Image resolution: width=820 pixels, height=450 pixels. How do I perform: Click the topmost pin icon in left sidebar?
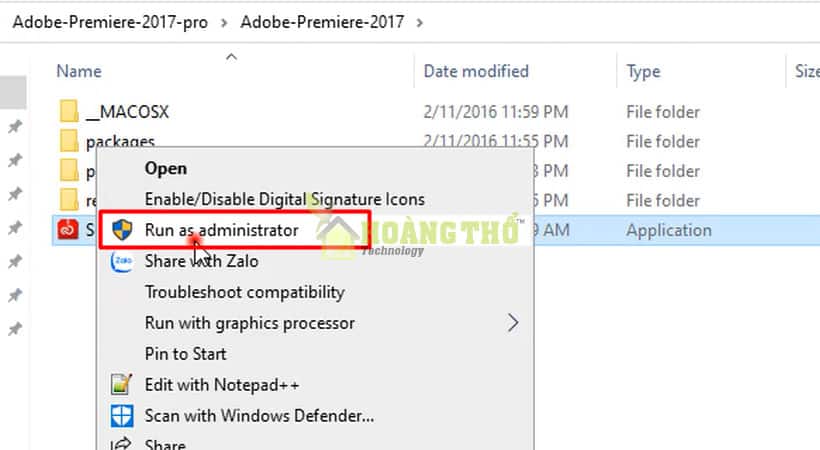15,126
